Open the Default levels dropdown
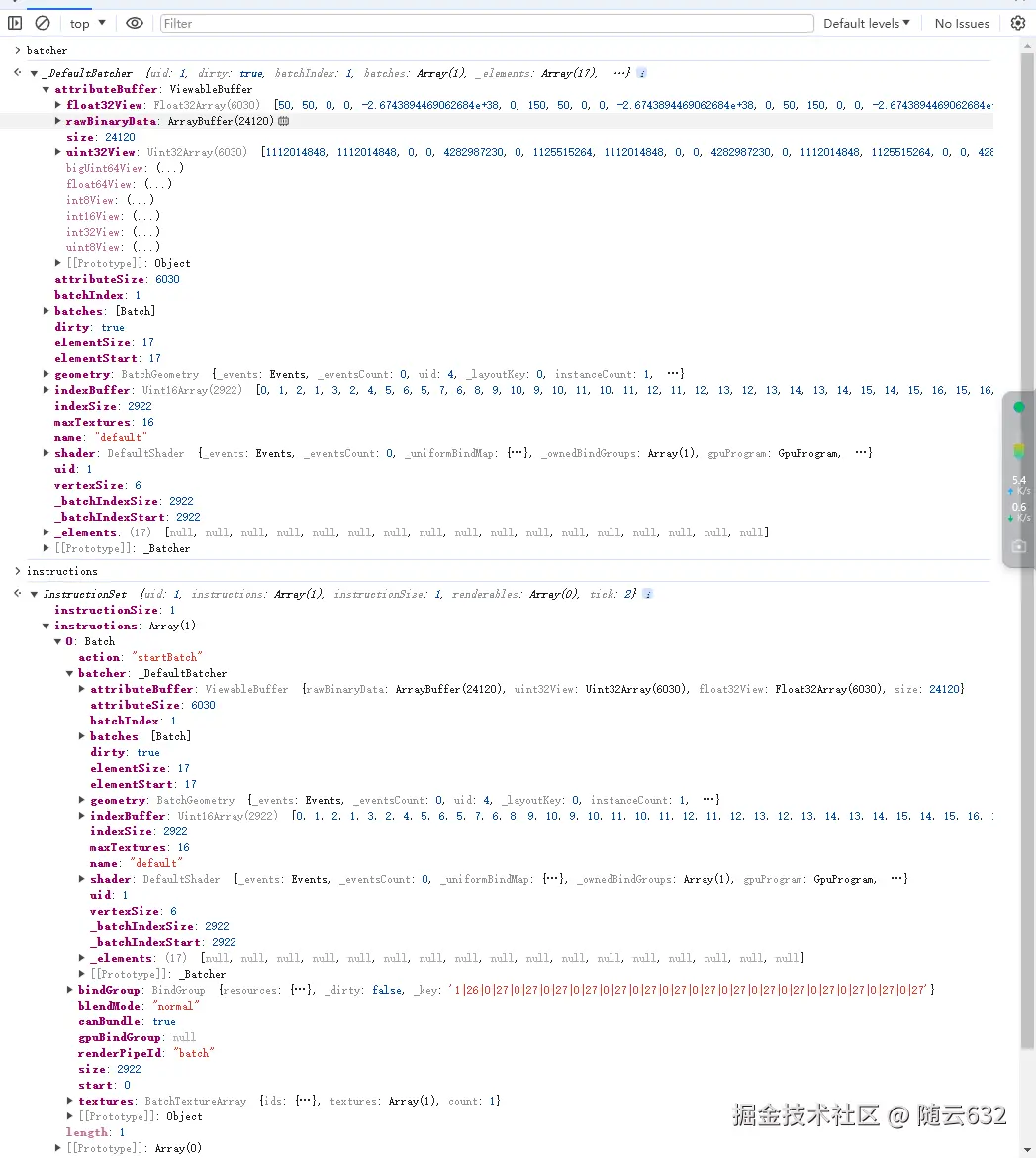 click(867, 23)
